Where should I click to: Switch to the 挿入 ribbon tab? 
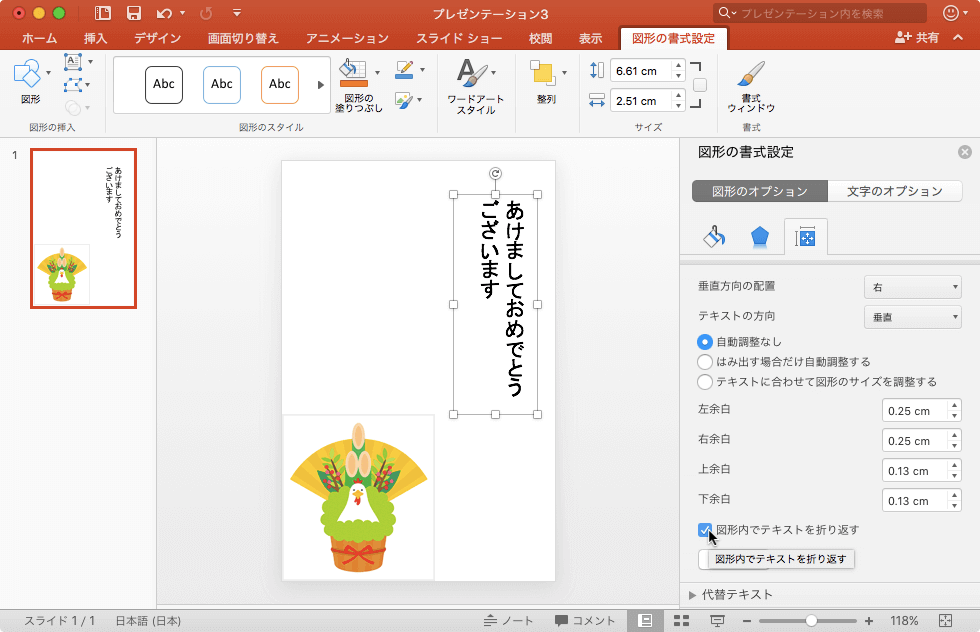[96, 39]
